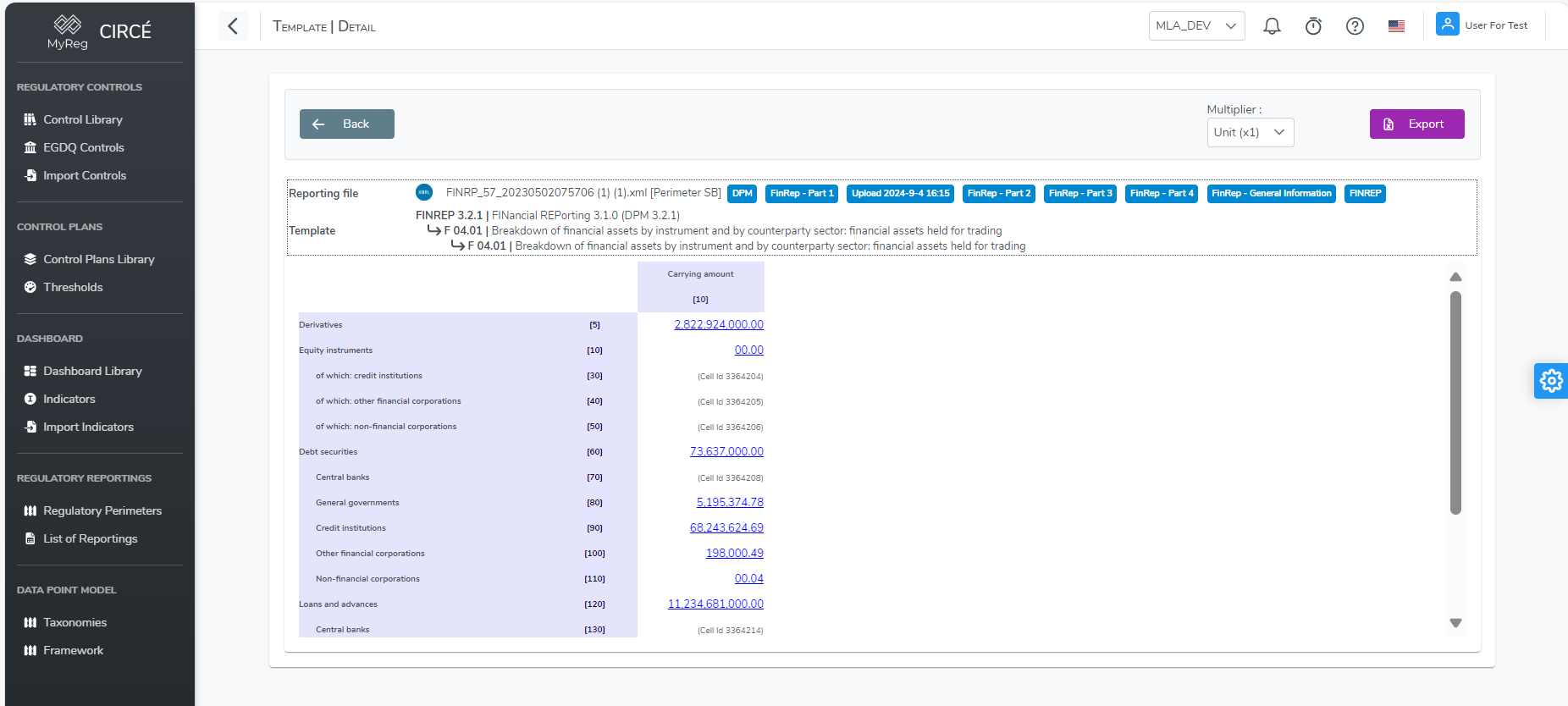Viewport: 1568px width, 706px height.
Task: Click the table scroll down arrow
Action: point(1455,623)
